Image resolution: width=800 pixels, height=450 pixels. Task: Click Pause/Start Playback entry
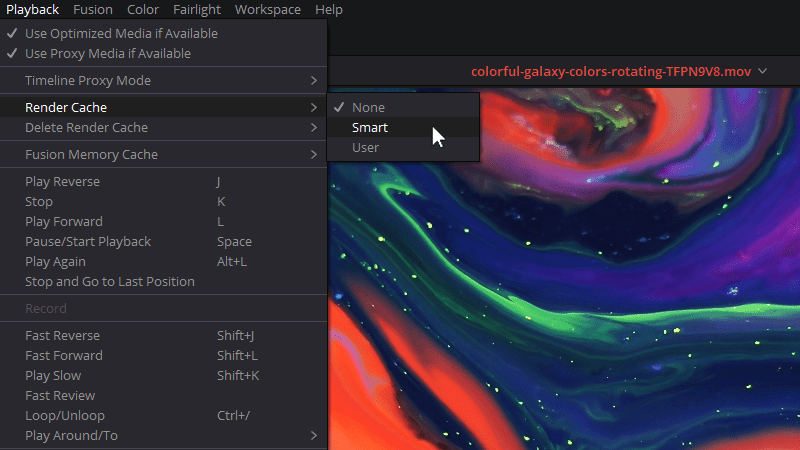click(88, 241)
